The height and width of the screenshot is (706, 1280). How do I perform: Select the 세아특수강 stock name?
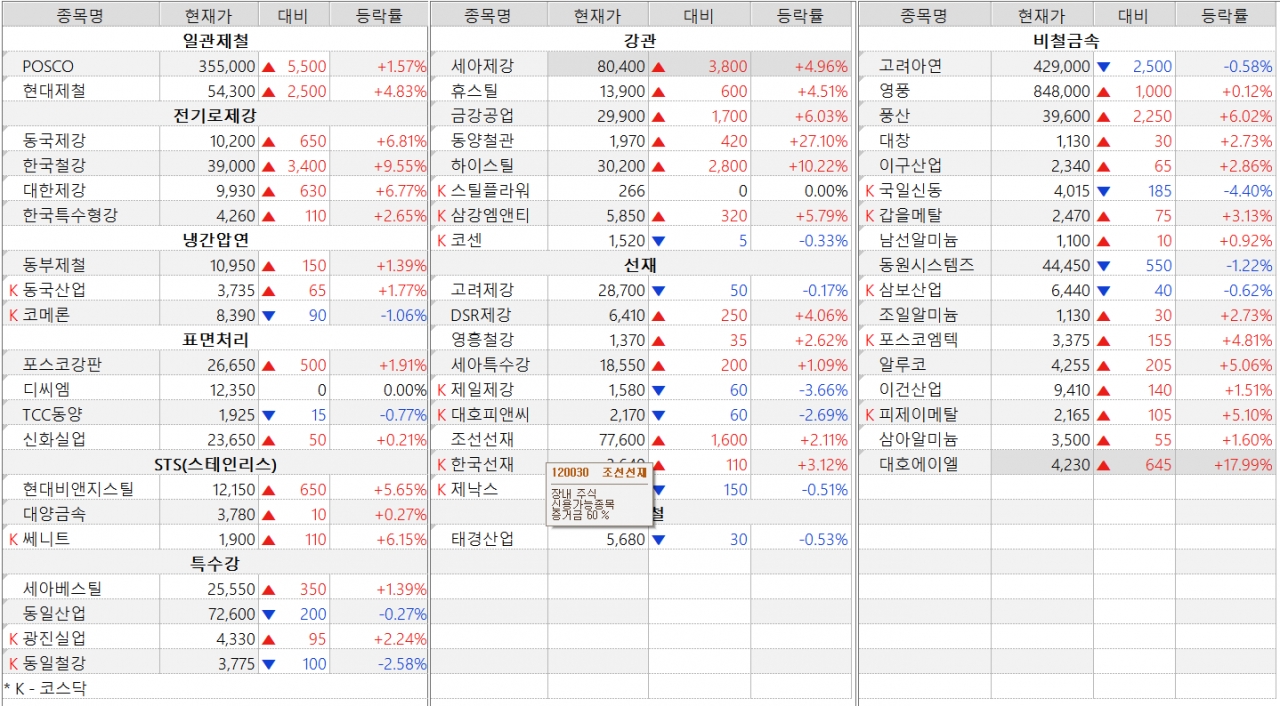[x=491, y=365]
